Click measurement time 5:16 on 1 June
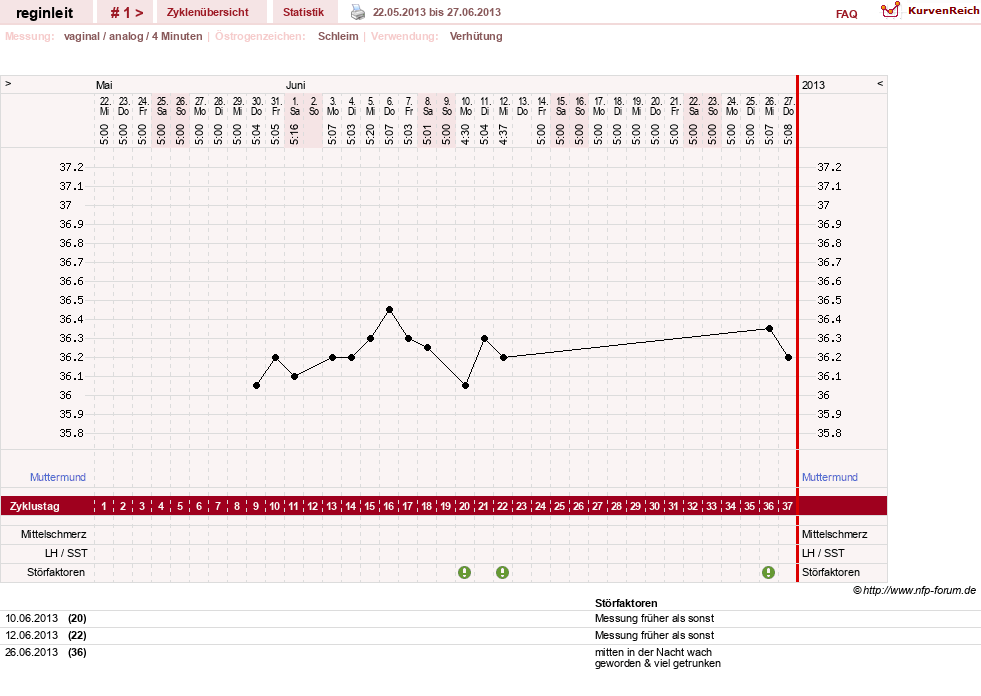This screenshot has width=981, height=696. point(295,135)
